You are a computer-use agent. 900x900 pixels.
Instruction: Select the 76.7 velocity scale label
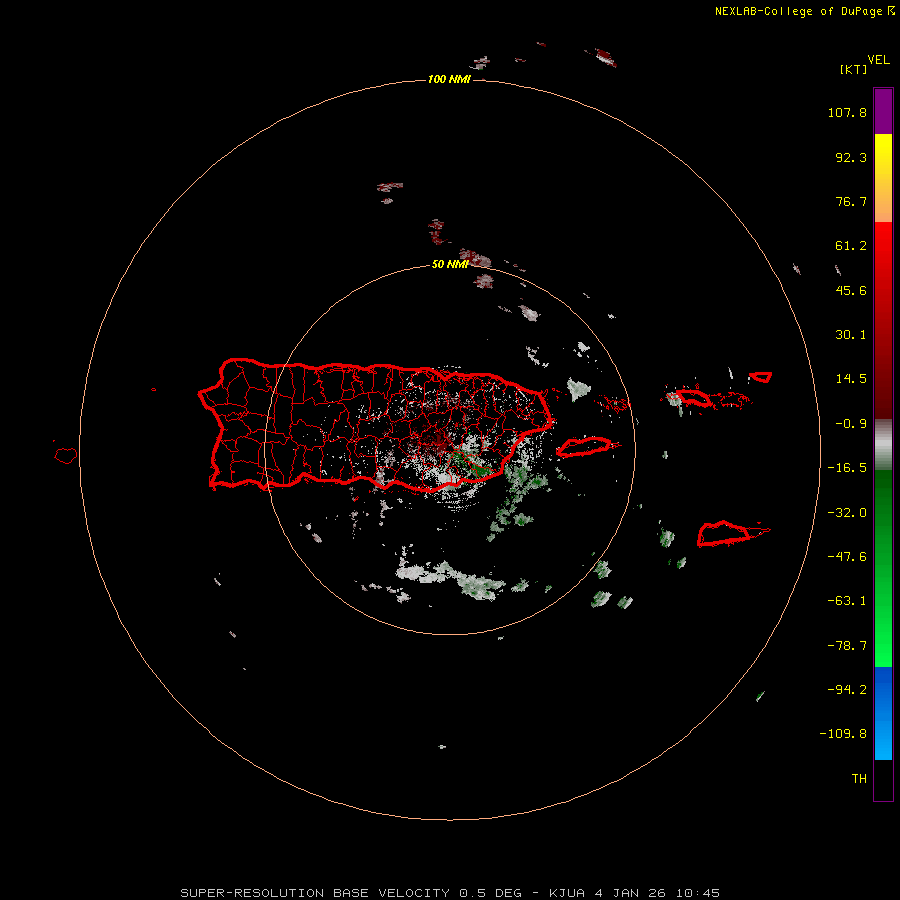pyautogui.click(x=851, y=201)
